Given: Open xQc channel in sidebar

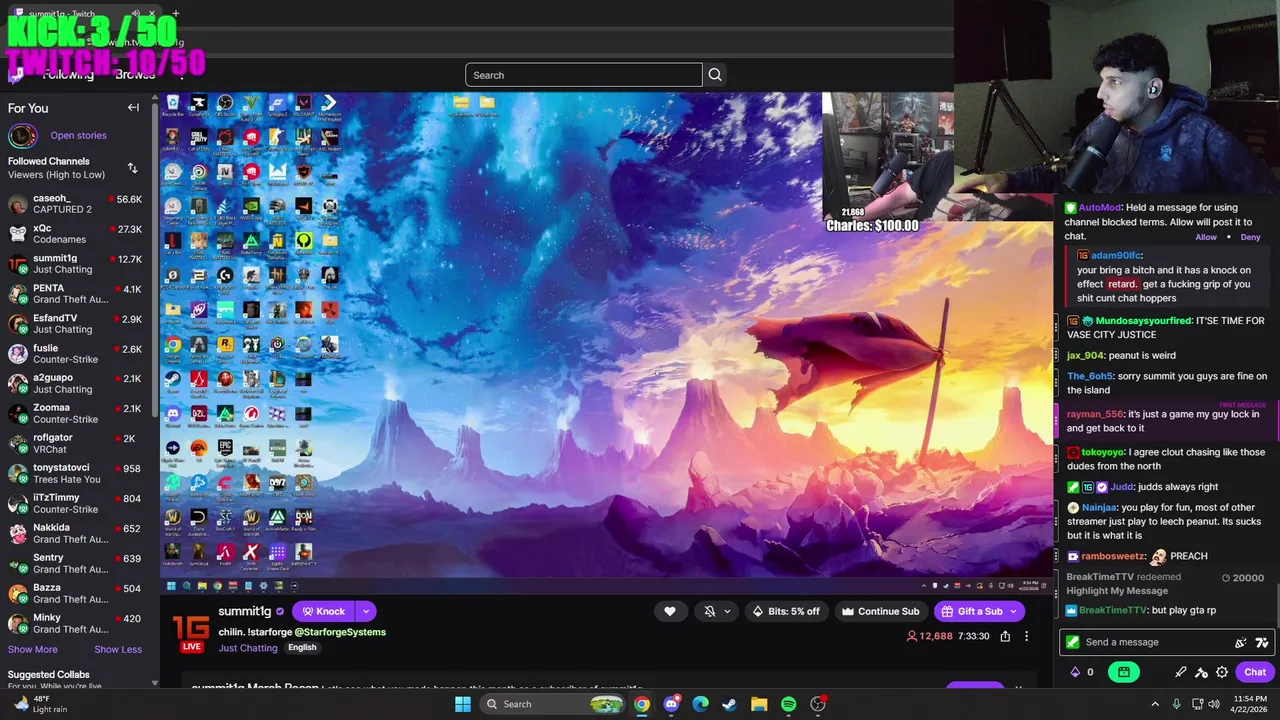Looking at the screenshot, I should 77,234.
